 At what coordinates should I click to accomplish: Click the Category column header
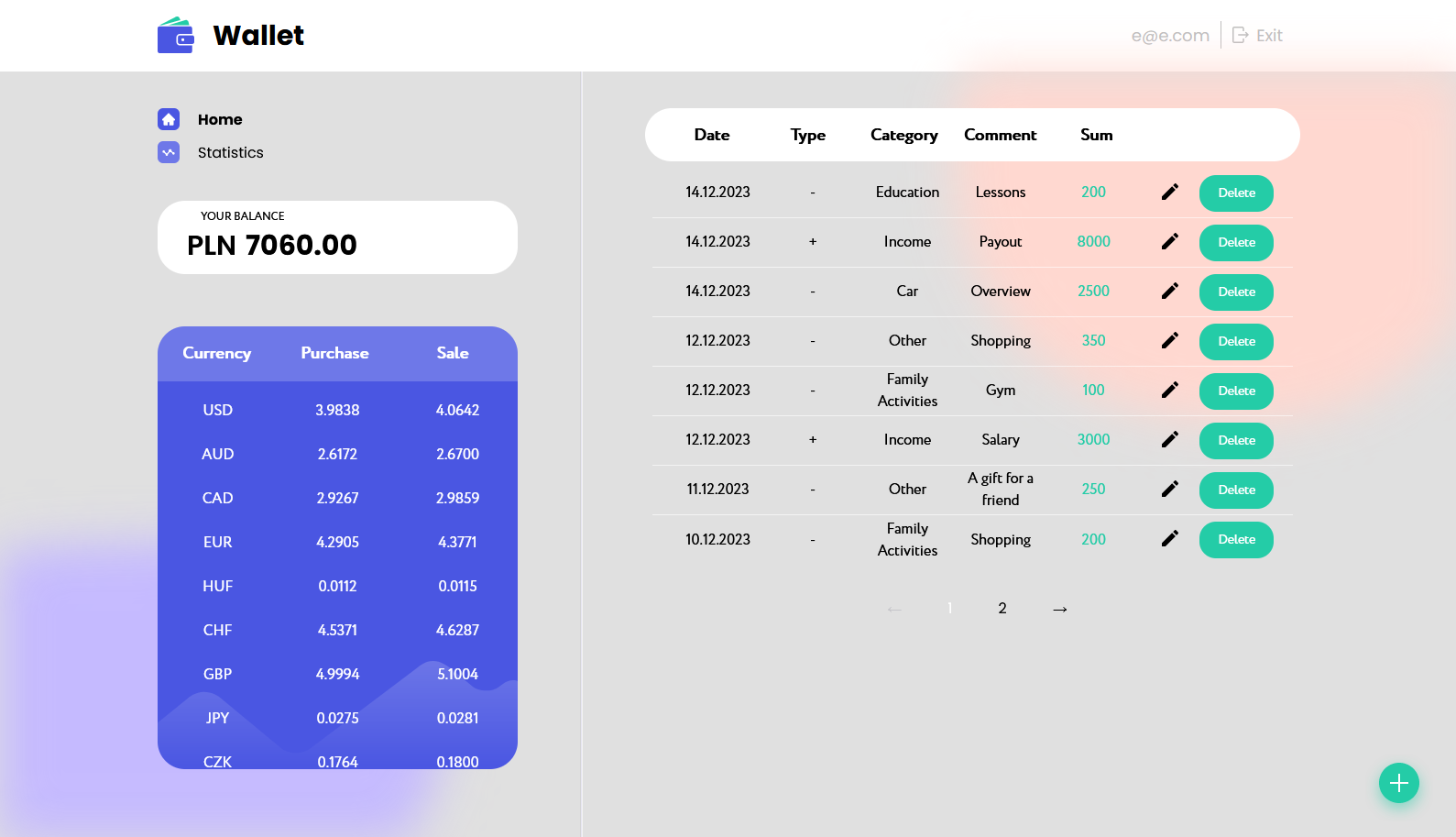click(904, 135)
